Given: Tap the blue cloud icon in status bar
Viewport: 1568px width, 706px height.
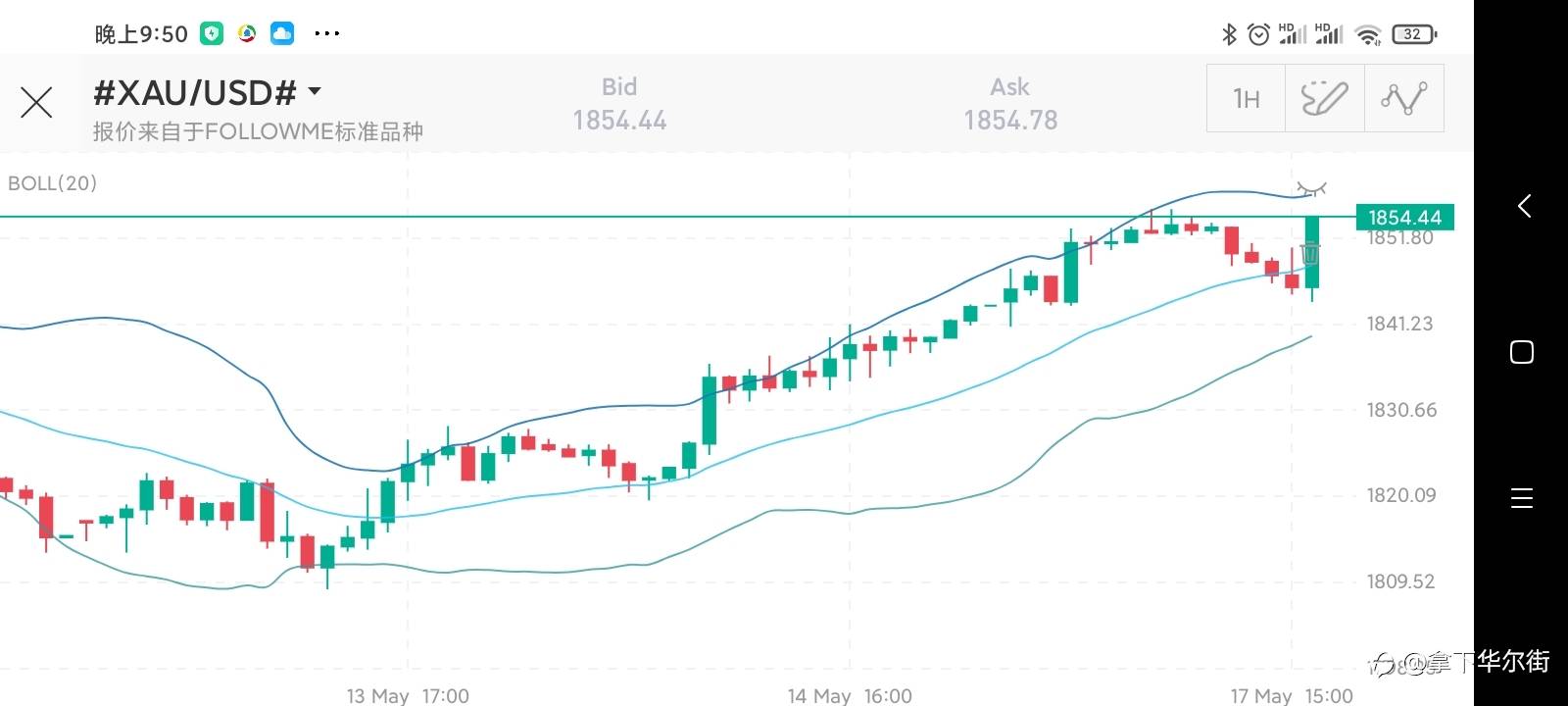Looking at the screenshot, I should pyautogui.click(x=282, y=34).
